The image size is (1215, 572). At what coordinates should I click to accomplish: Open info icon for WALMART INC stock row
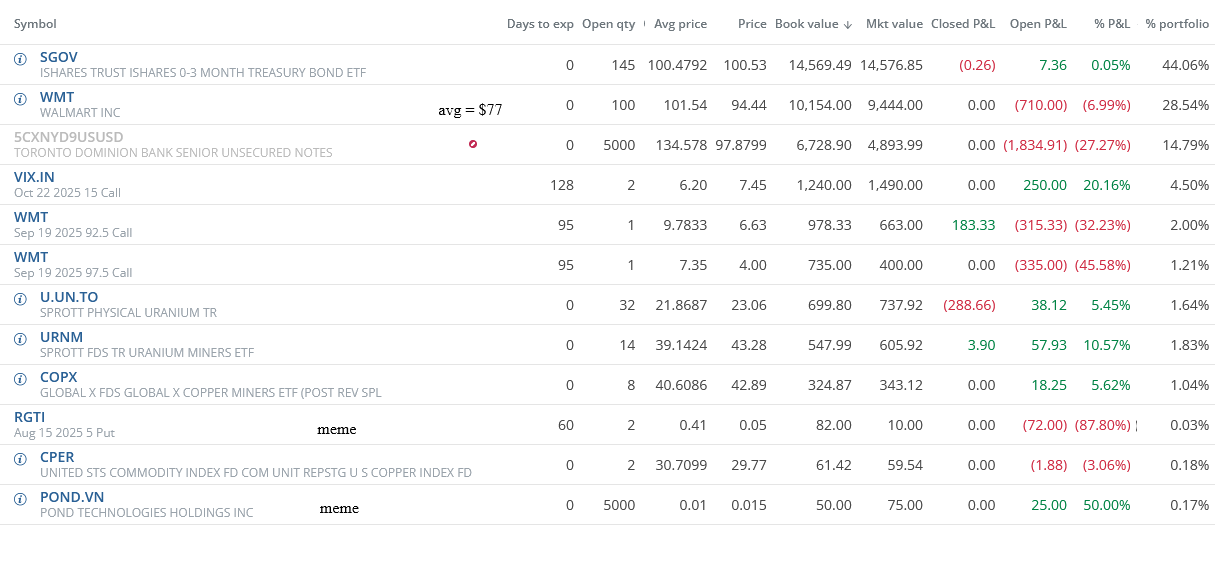point(20,99)
